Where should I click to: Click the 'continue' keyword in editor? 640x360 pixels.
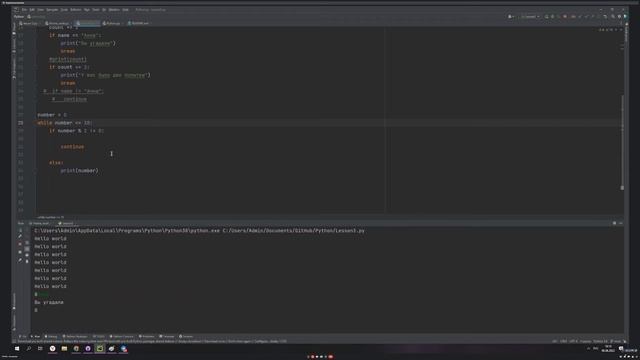pos(72,147)
